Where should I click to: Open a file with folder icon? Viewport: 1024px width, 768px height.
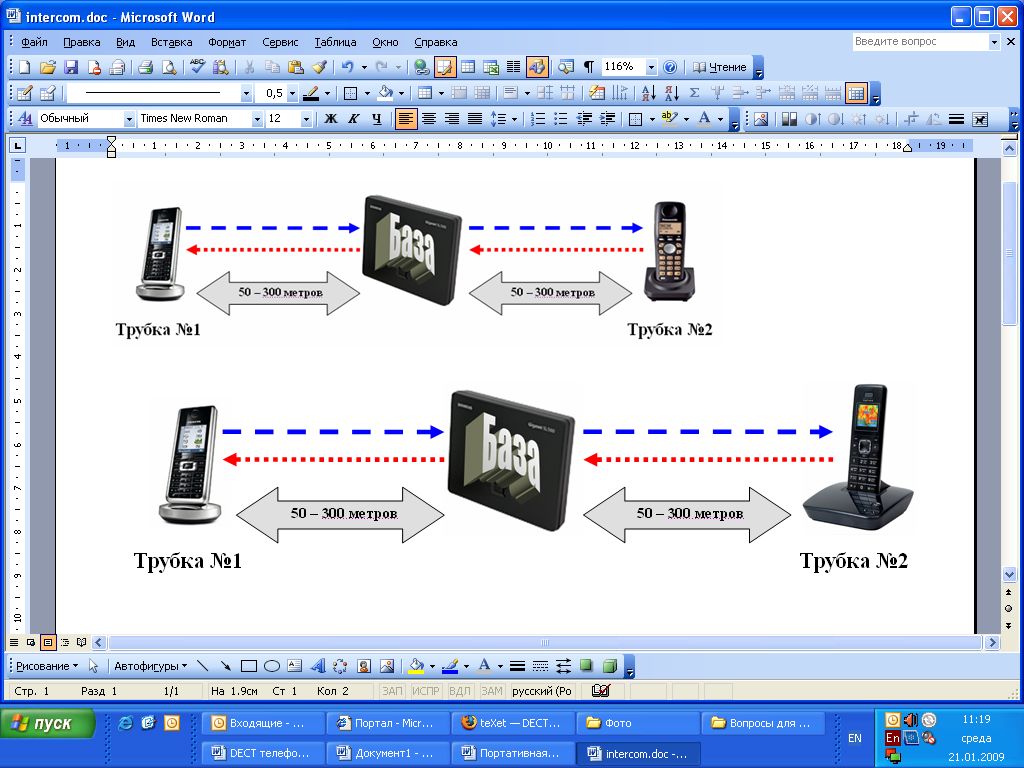(x=48, y=67)
